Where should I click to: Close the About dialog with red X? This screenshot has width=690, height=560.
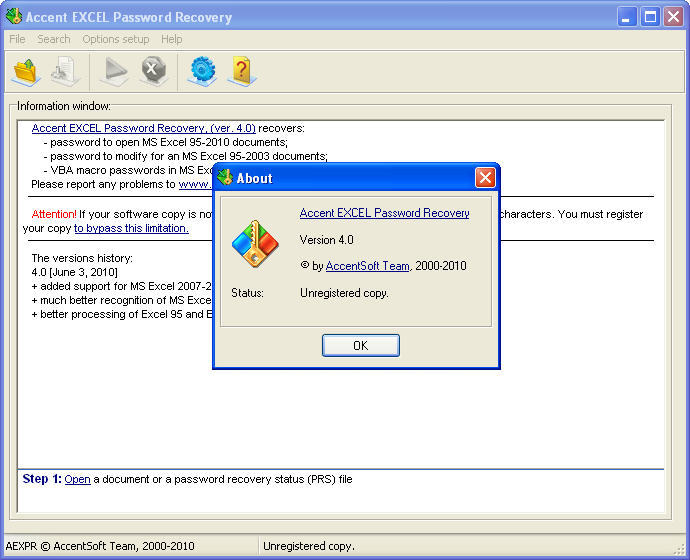click(485, 178)
